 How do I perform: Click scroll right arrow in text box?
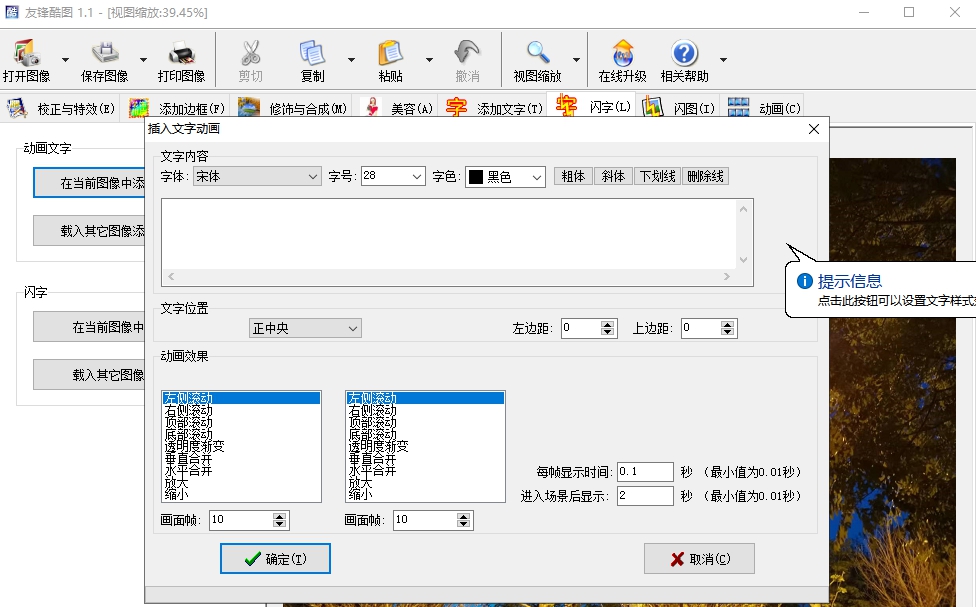(726, 276)
